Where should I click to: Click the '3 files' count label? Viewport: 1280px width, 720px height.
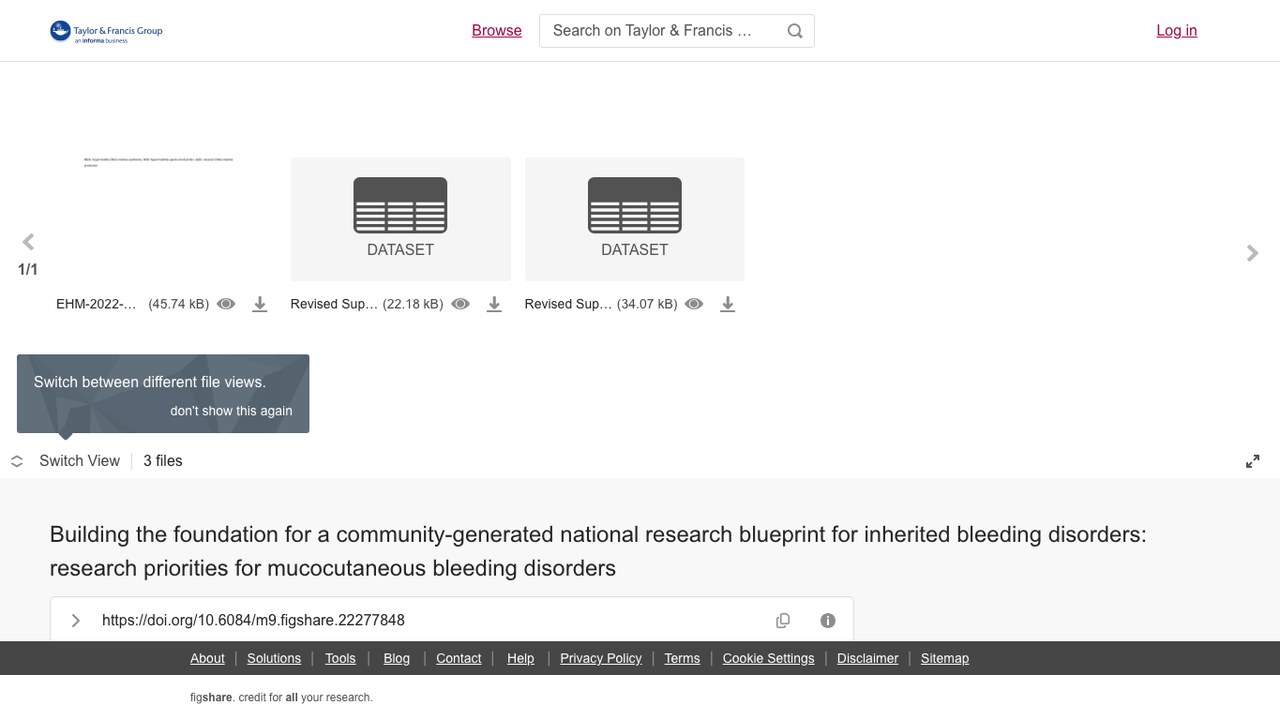[x=163, y=461]
